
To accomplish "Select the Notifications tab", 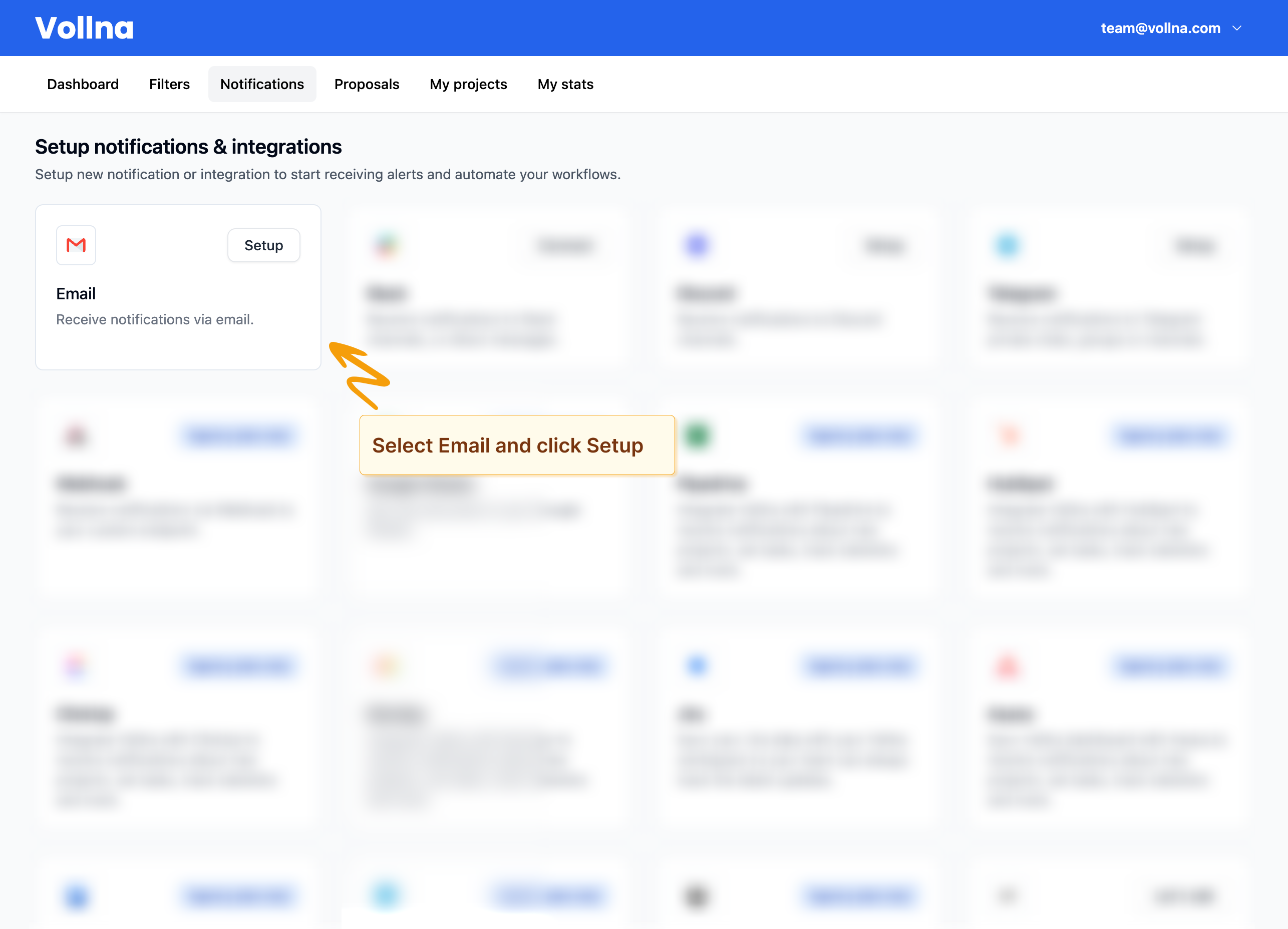I will tap(262, 84).
